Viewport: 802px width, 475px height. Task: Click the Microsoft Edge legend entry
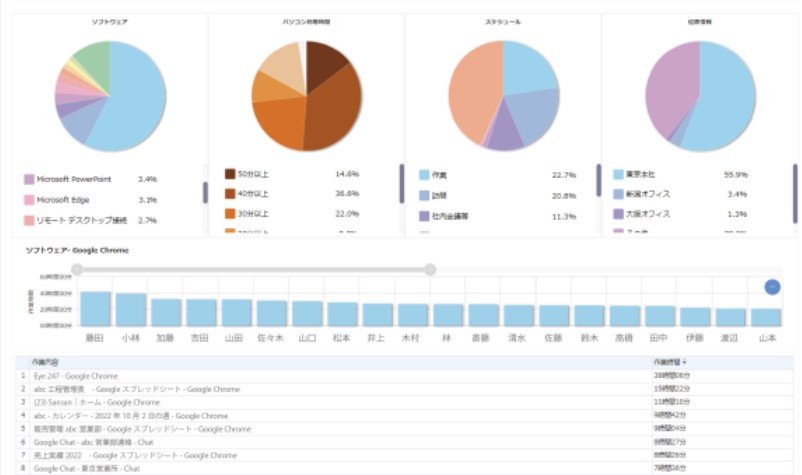pos(62,200)
